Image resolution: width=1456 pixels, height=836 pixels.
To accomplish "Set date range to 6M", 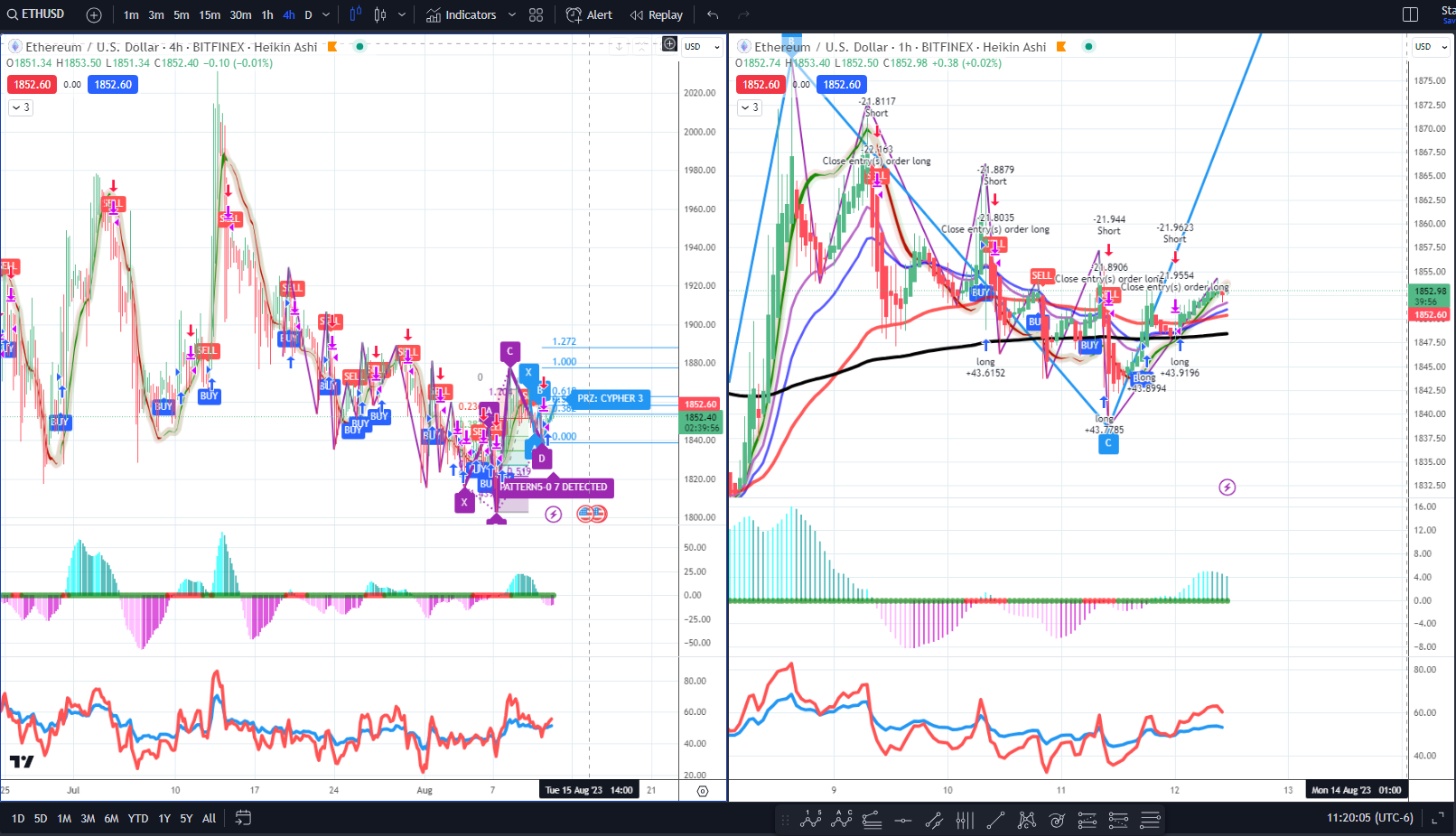I will 111,818.
